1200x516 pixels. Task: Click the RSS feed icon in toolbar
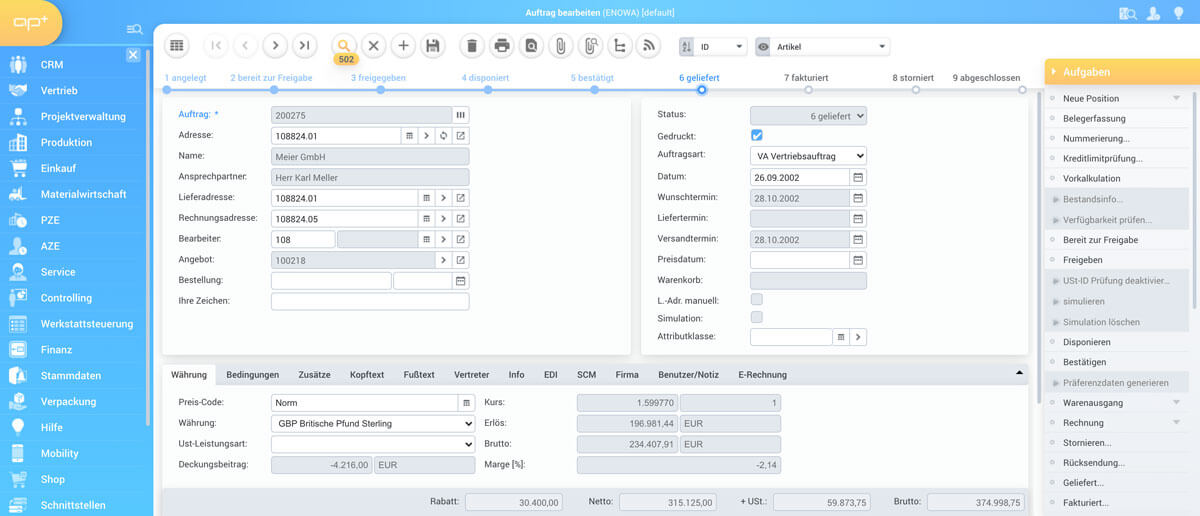click(649, 45)
